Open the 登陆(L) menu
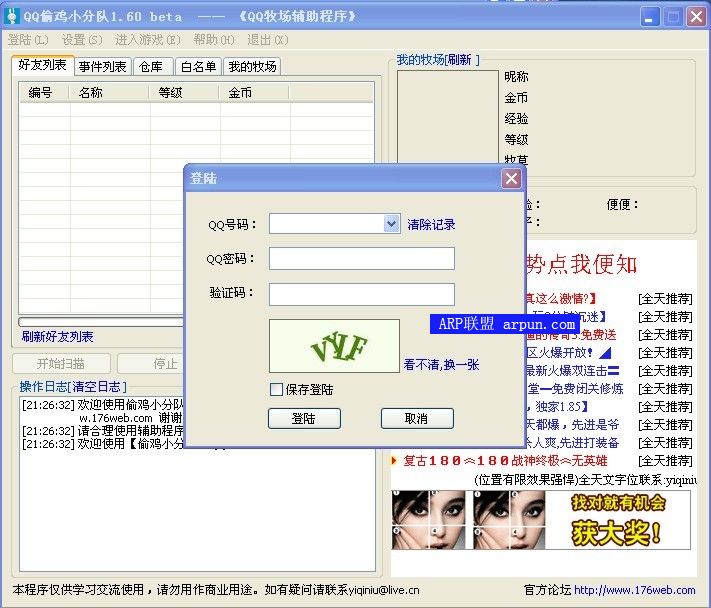711x608 pixels. 28,40
